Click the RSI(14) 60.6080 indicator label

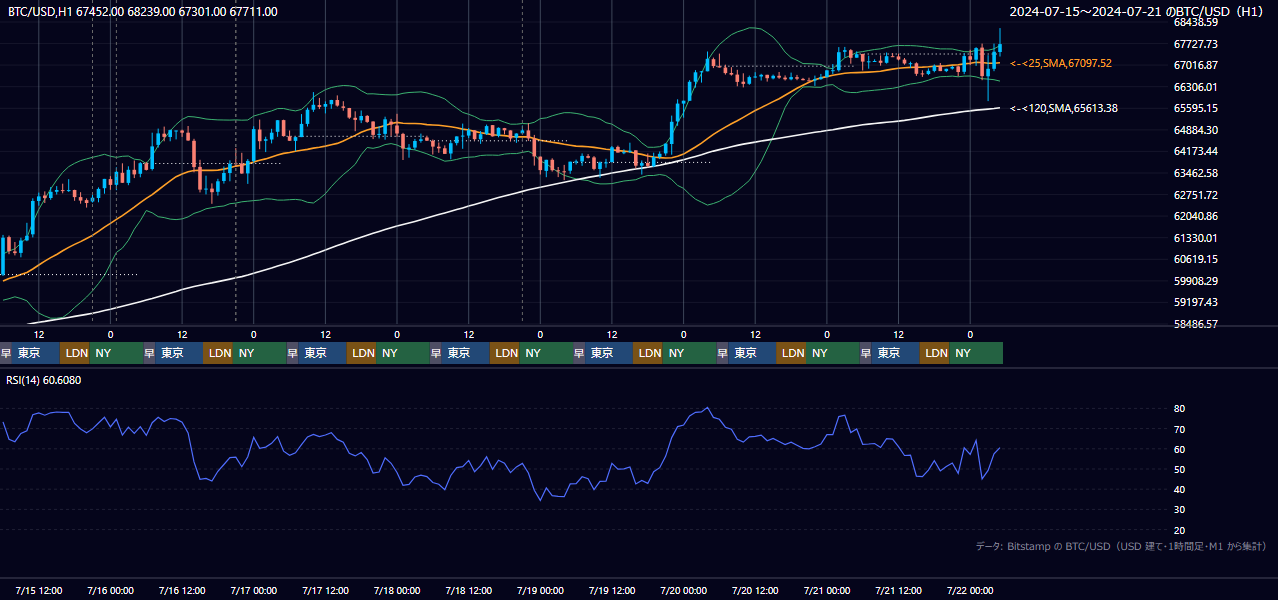click(44, 380)
